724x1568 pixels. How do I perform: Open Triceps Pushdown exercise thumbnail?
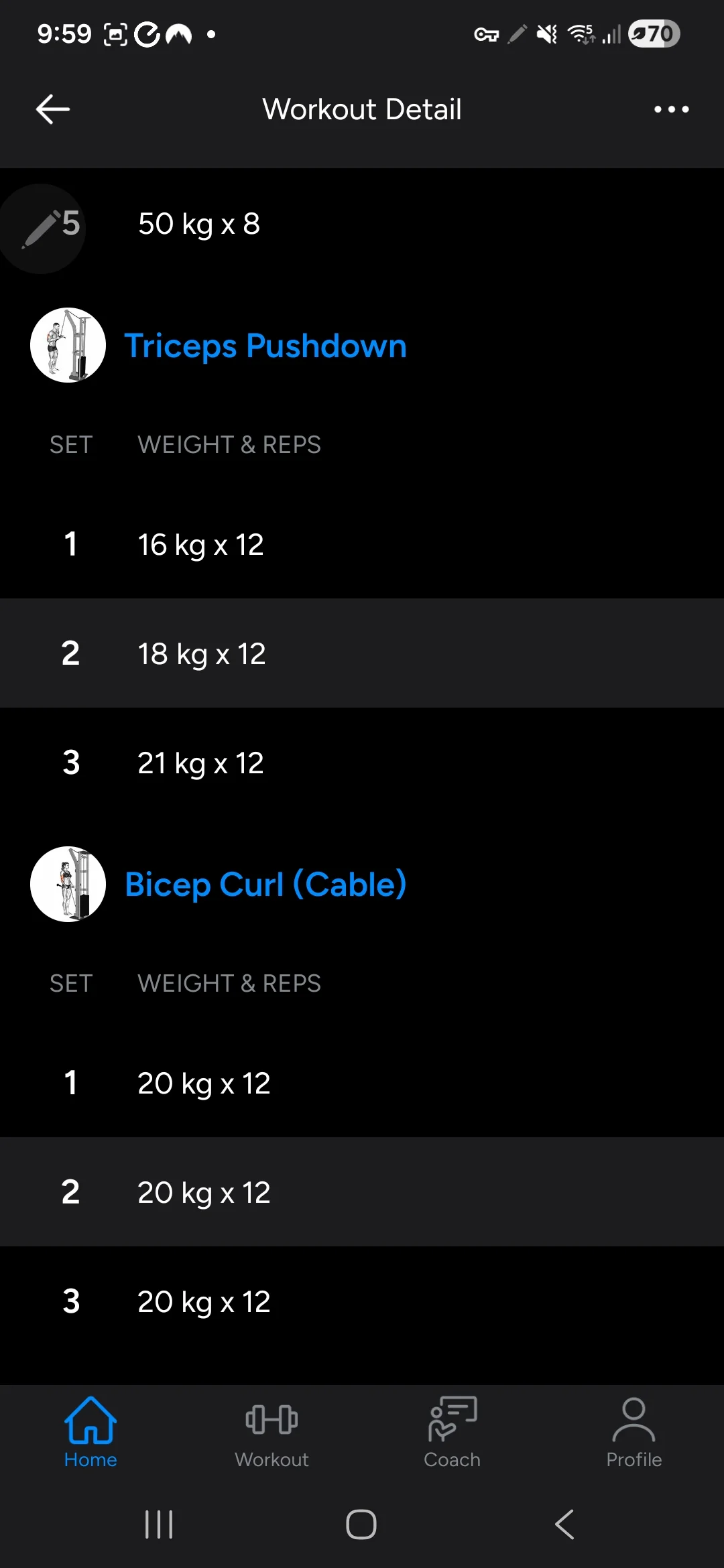pos(68,345)
